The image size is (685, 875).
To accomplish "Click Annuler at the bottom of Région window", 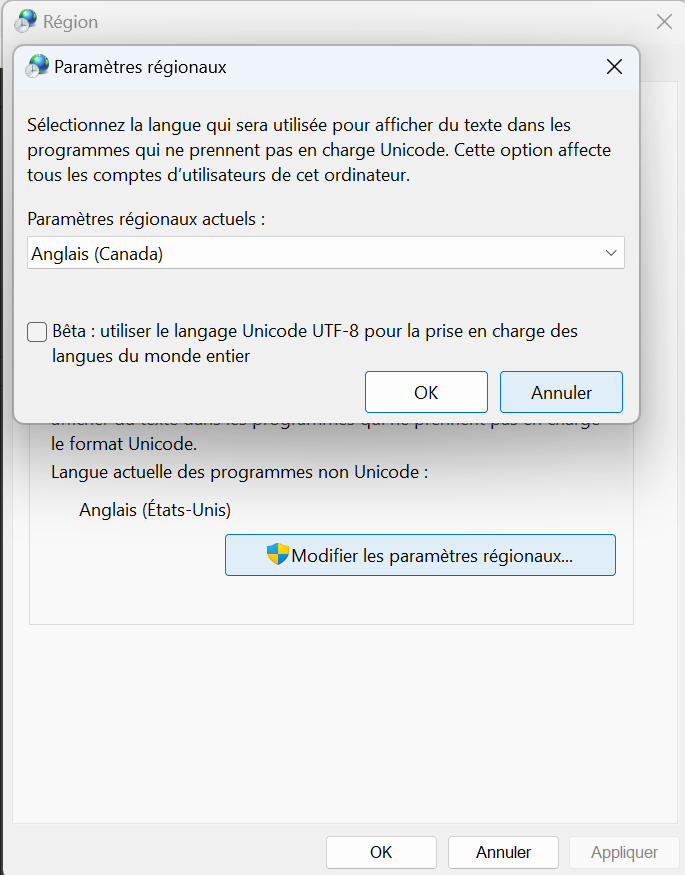I will (503, 852).
